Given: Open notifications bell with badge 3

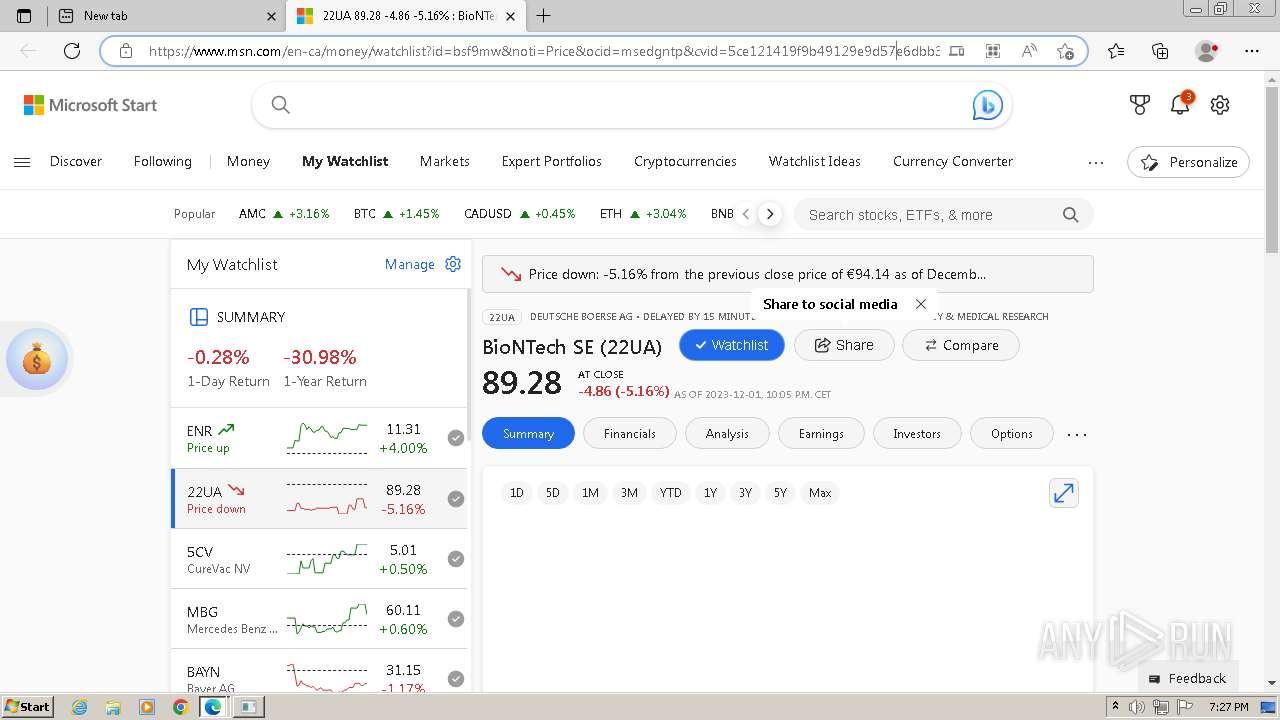Looking at the screenshot, I should (1181, 104).
